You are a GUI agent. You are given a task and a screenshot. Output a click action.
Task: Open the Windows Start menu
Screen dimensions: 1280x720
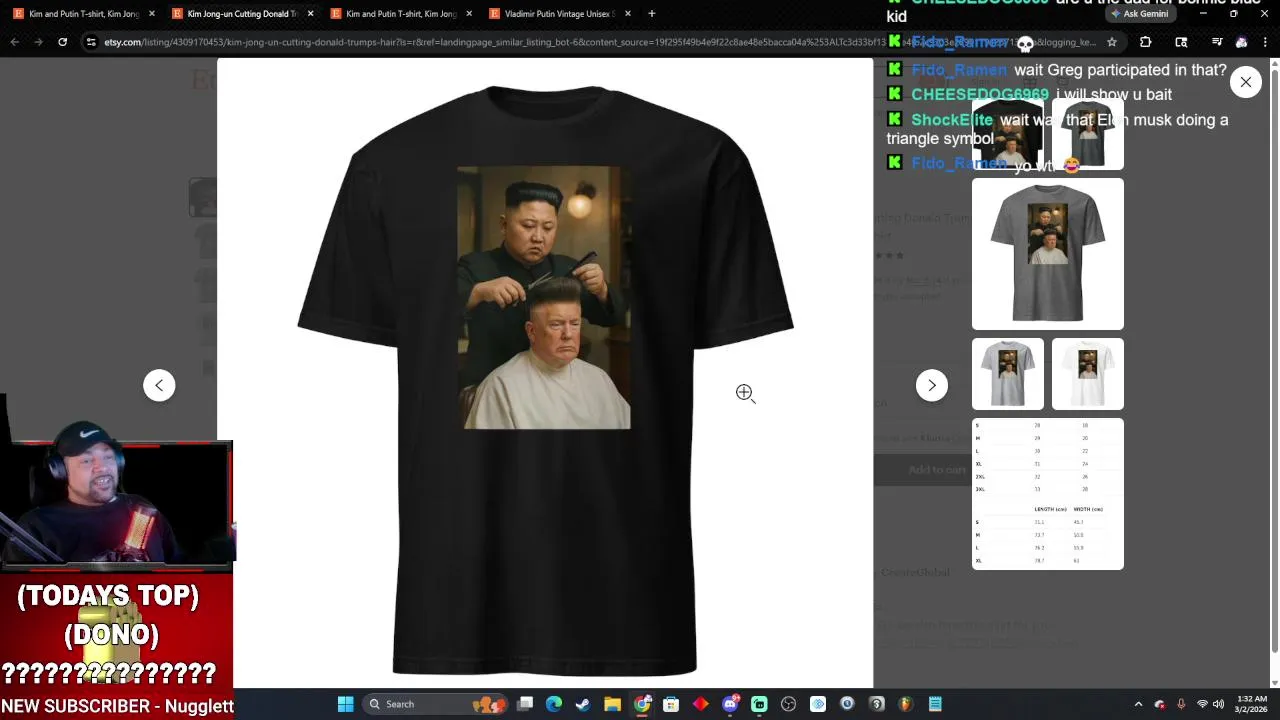pyautogui.click(x=345, y=704)
